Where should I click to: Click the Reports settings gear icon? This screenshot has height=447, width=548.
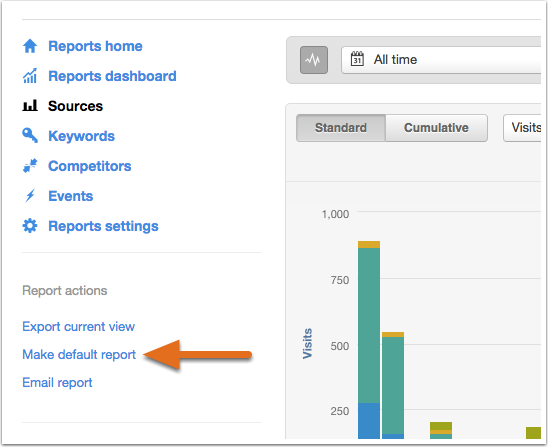click(30, 226)
